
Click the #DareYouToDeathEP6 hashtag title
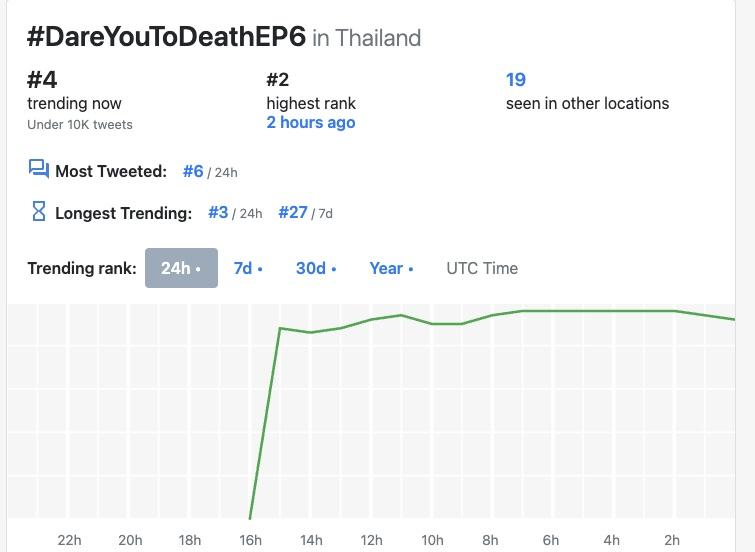click(x=165, y=37)
